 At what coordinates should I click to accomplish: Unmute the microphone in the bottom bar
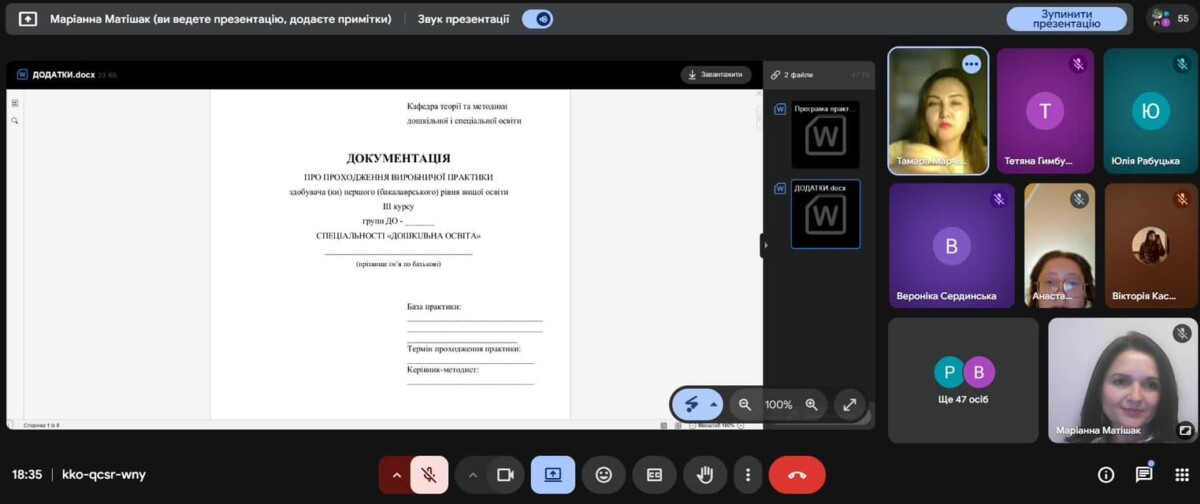[429, 475]
